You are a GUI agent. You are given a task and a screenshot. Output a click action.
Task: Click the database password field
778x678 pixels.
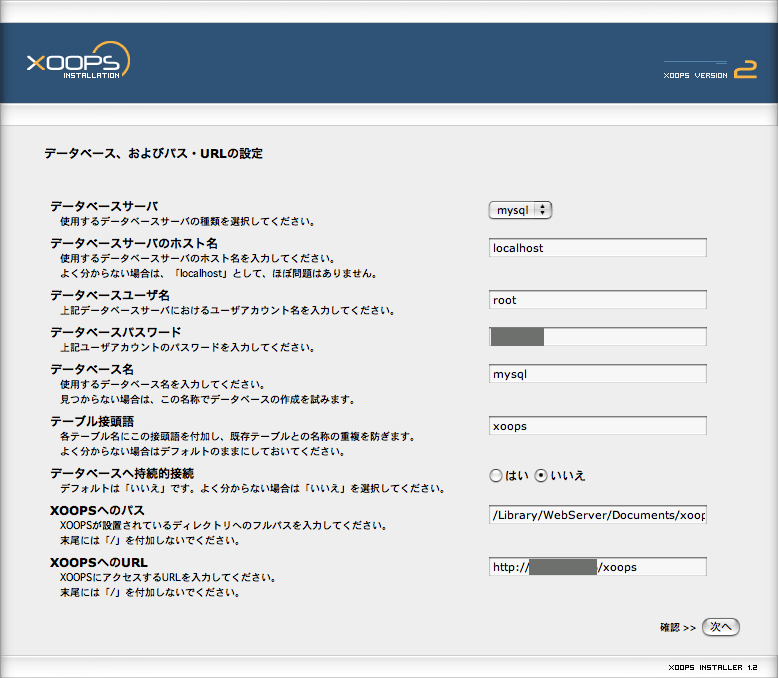click(x=597, y=337)
